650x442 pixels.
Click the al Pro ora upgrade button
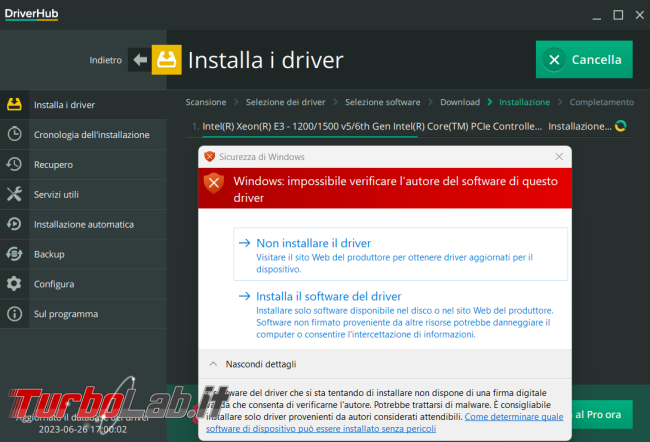[602, 414]
